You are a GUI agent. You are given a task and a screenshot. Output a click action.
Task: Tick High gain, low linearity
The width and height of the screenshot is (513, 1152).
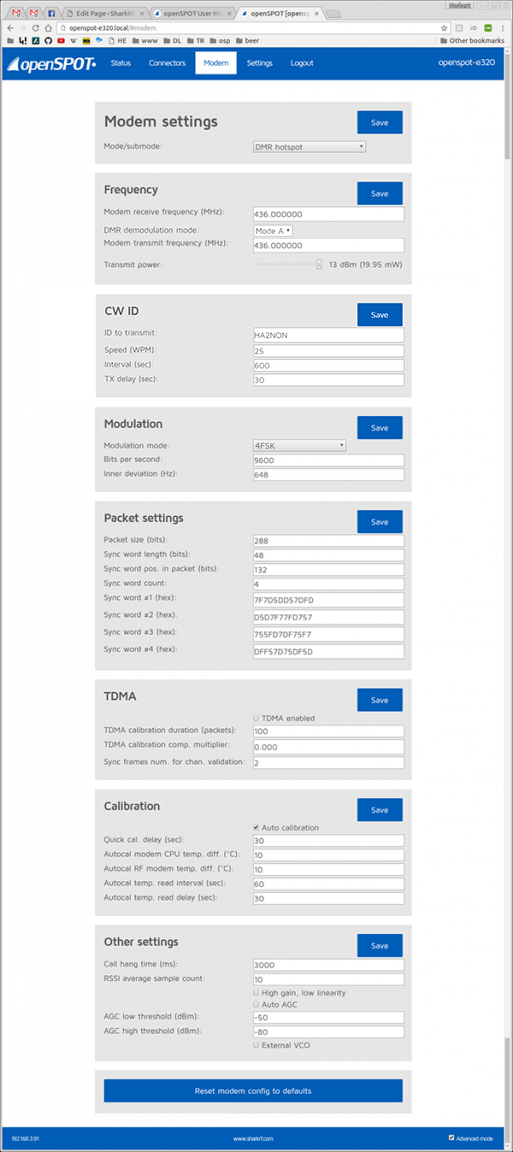tap(256, 993)
